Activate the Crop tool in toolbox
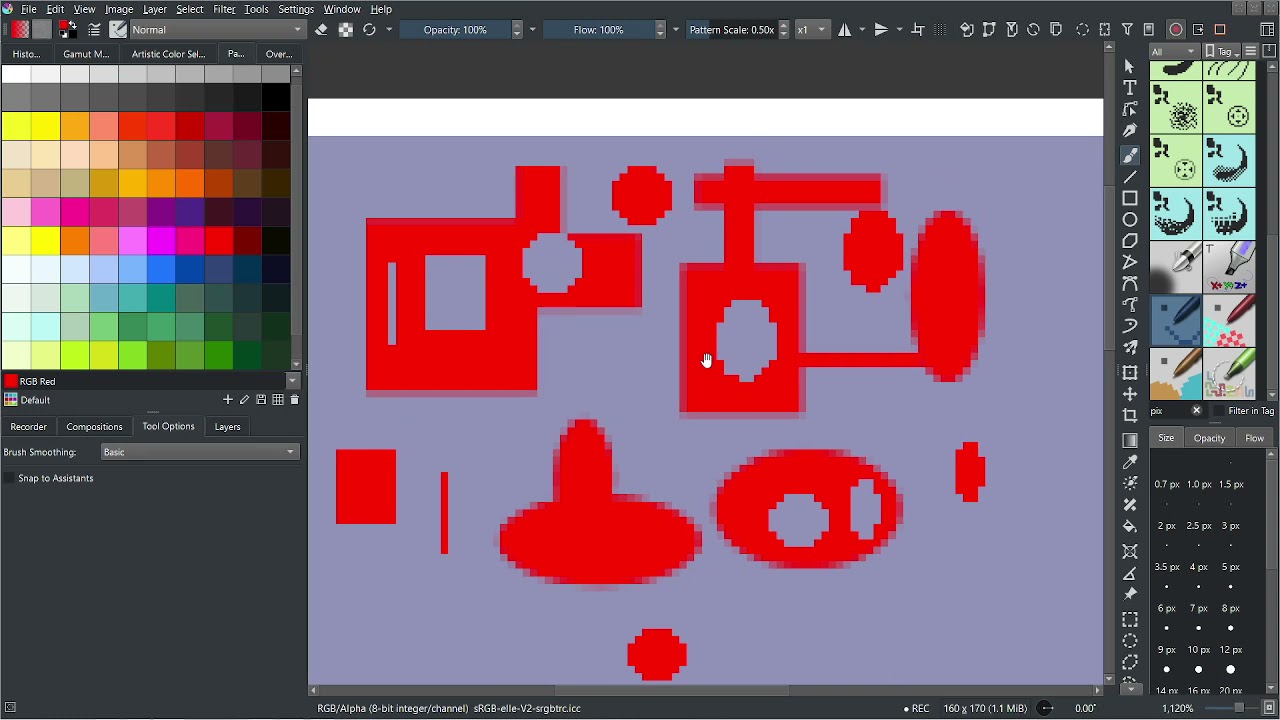1280x720 pixels. tap(1130, 416)
